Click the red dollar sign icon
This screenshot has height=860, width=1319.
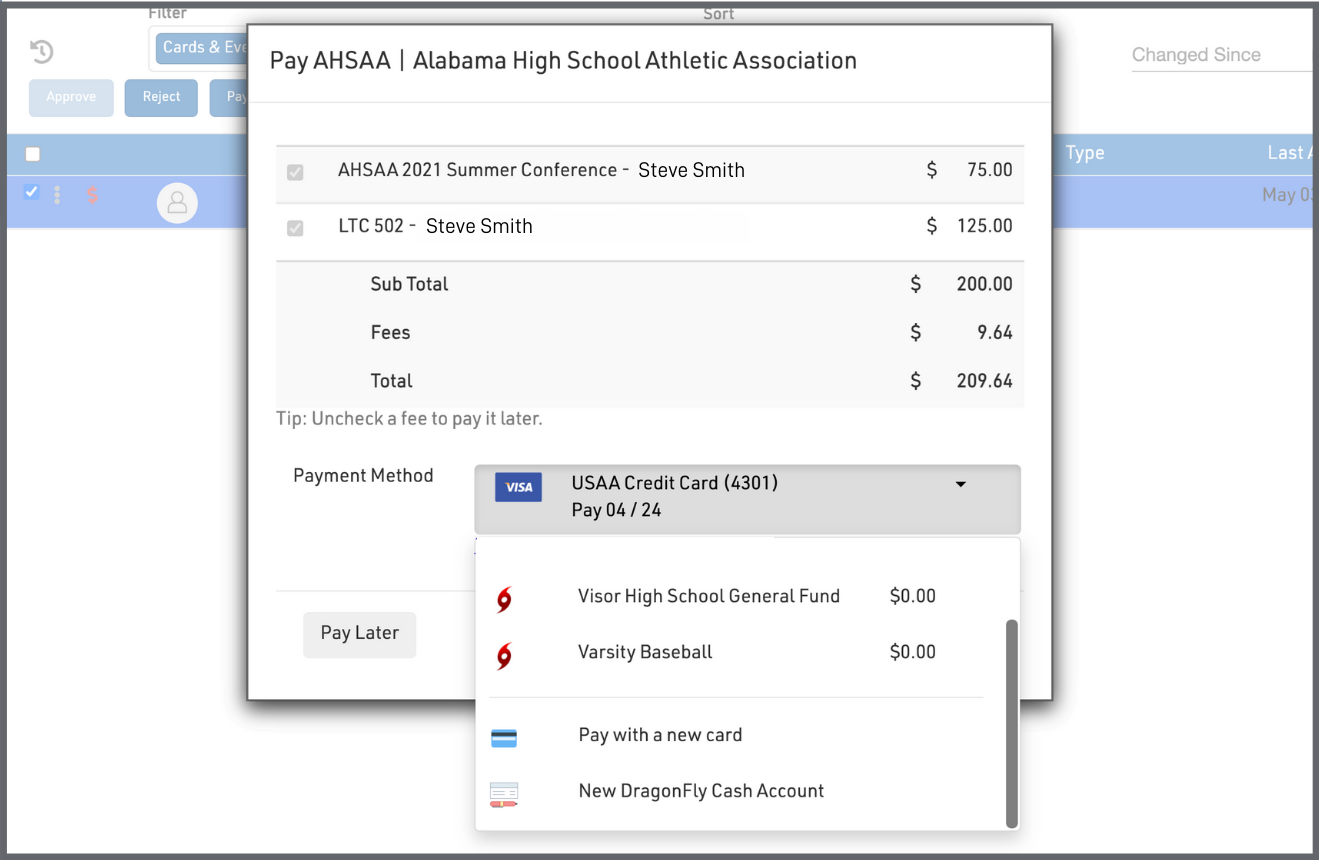coord(92,195)
